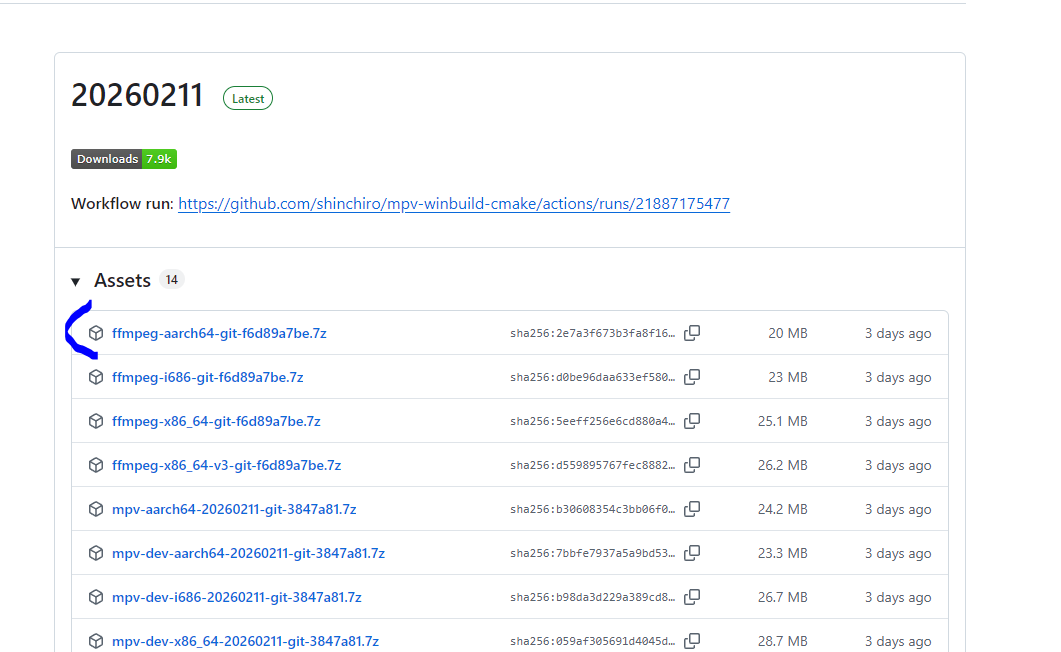
Task: Click the 26.7 MB file size
Action: [x=783, y=597]
